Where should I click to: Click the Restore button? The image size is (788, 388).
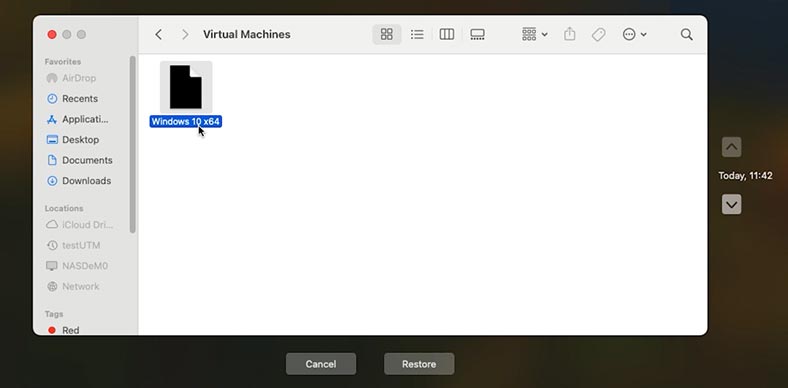point(419,364)
